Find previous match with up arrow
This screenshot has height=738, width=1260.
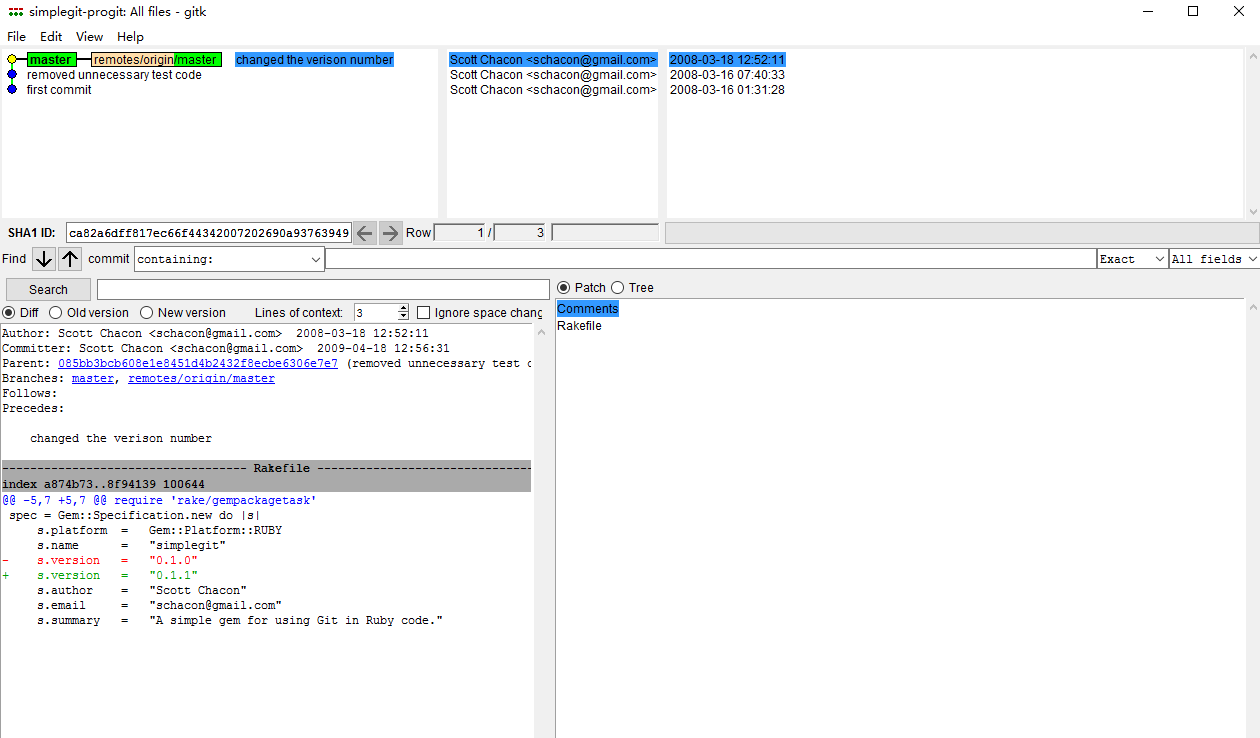tap(69, 259)
